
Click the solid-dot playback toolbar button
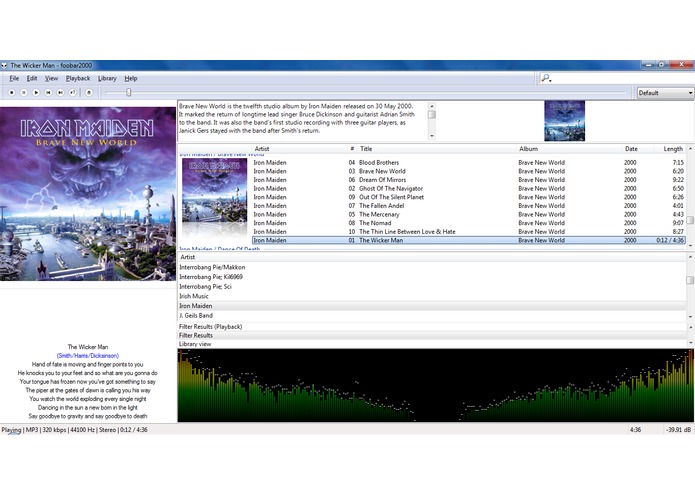pos(12,93)
